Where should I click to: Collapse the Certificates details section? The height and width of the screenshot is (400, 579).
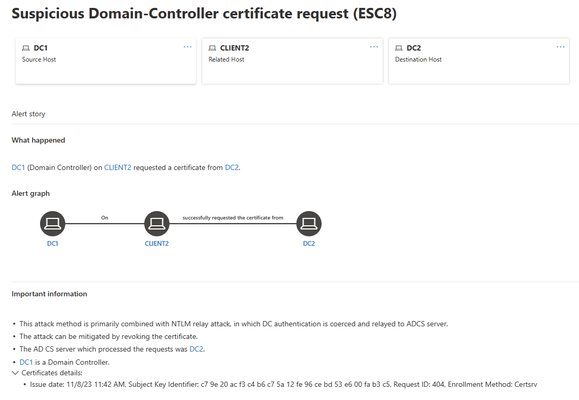[15, 373]
